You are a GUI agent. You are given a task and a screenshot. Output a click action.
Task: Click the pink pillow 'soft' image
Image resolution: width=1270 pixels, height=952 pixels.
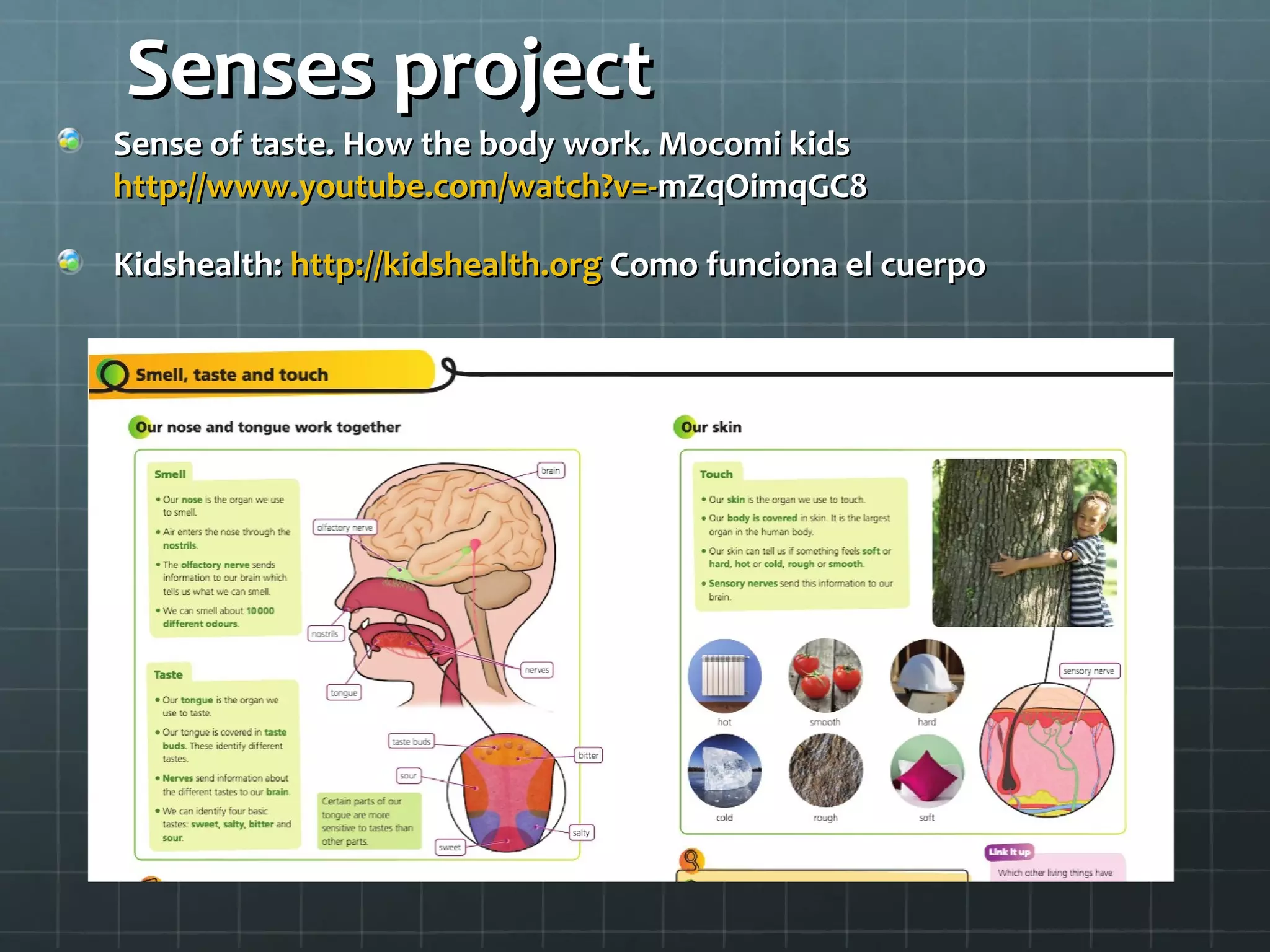point(926,771)
